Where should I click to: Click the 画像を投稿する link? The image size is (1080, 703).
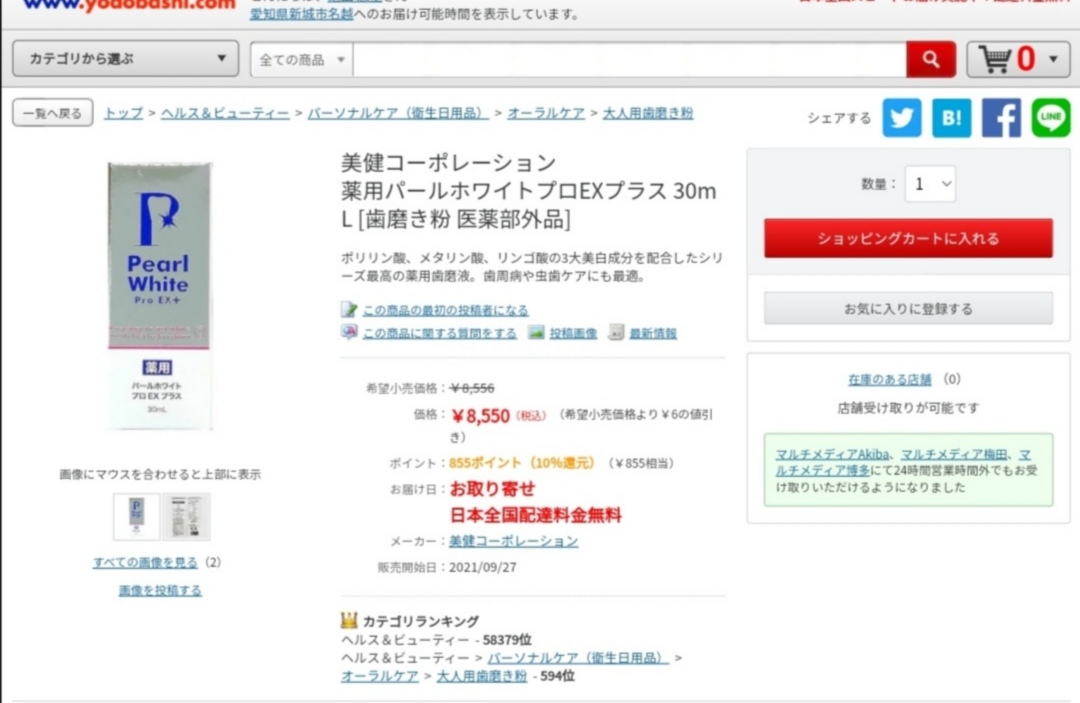pyautogui.click(x=160, y=591)
